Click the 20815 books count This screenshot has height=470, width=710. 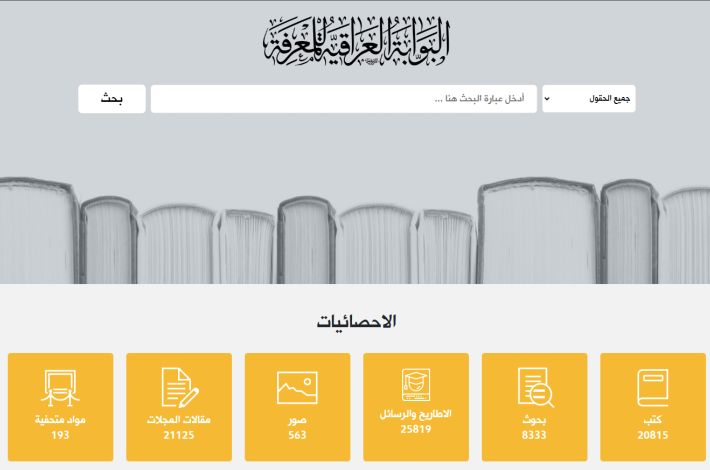point(652,435)
